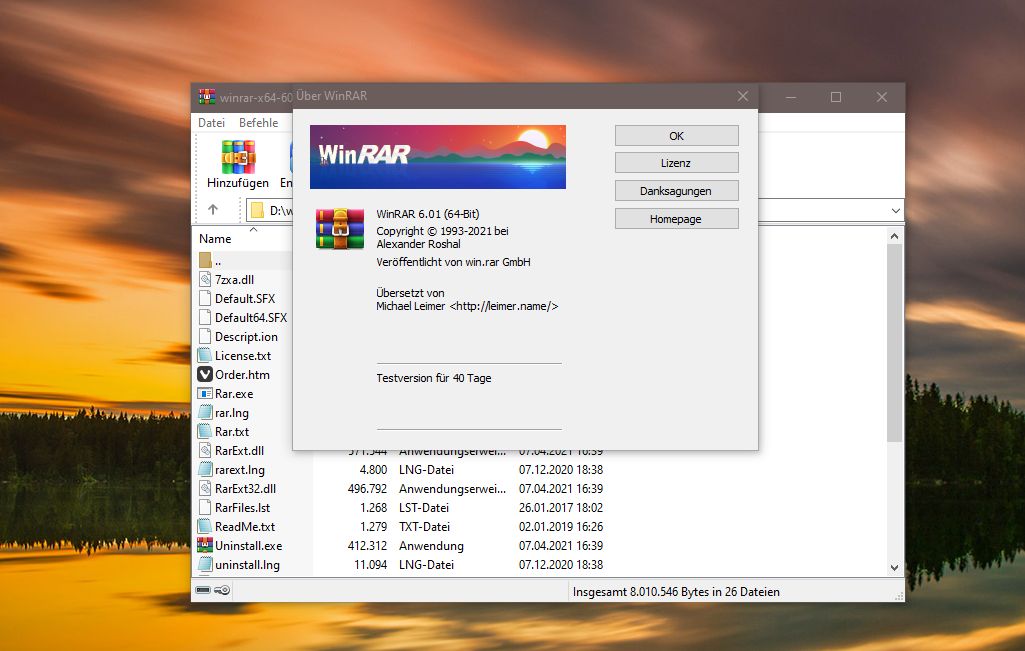
Task: Click the LNG-Datei type for uninstall.lng
Action: 426,564
